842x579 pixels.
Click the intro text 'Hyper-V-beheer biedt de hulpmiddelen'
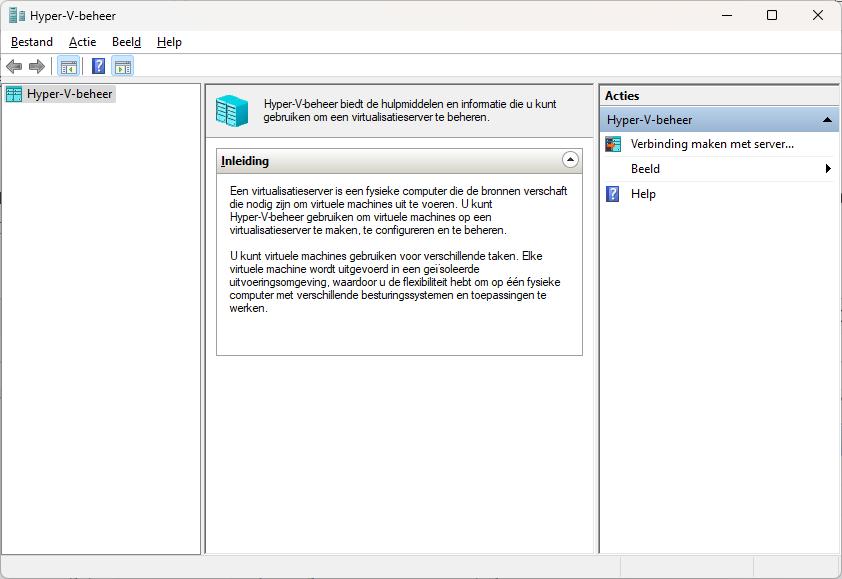click(410, 111)
